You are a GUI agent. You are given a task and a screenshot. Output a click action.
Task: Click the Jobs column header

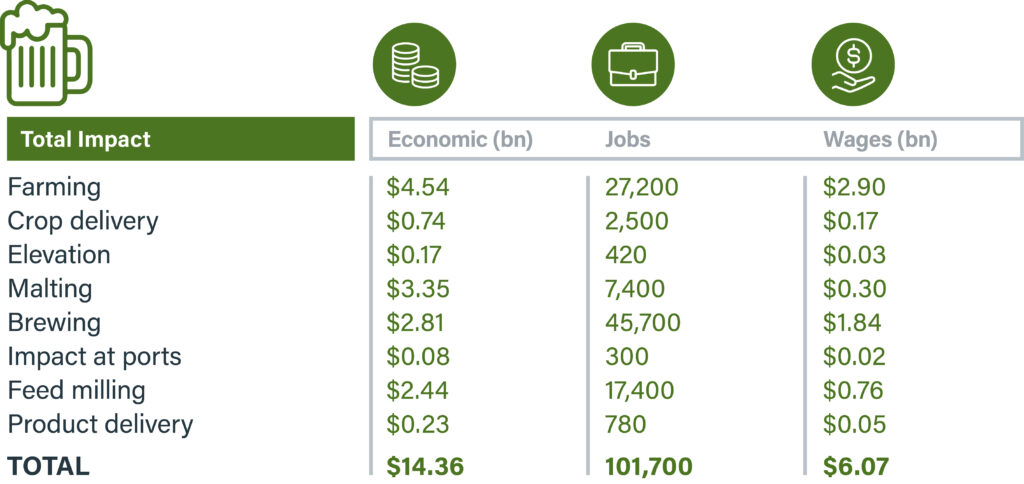pyautogui.click(x=628, y=140)
